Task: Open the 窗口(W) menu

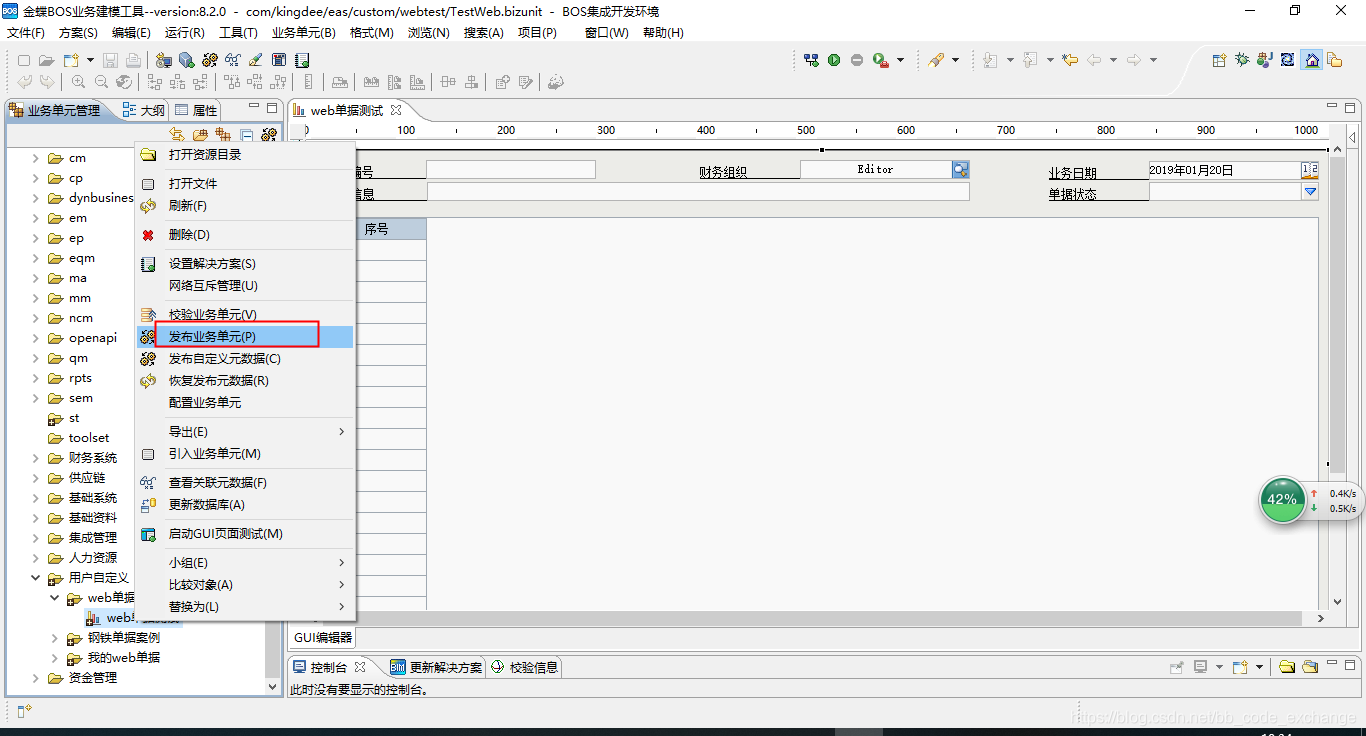Action: click(x=607, y=33)
